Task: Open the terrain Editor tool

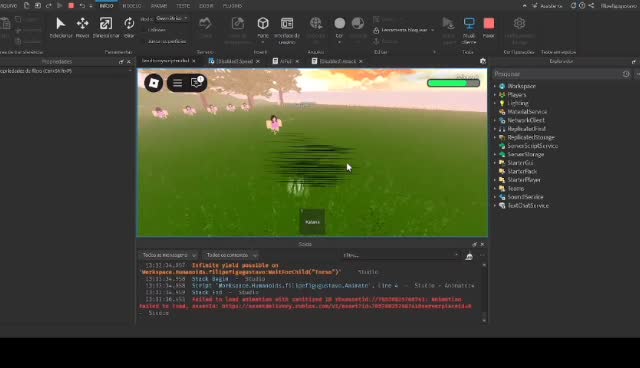Action: point(205,27)
